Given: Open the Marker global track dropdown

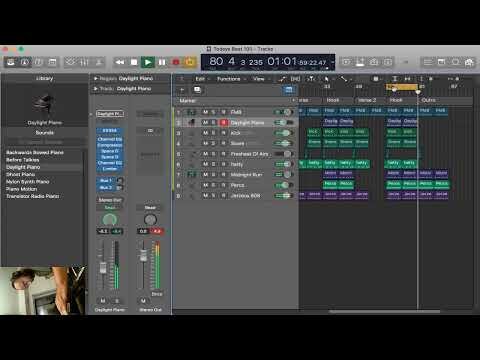Looking at the screenshot, I should tap(293, 100).
